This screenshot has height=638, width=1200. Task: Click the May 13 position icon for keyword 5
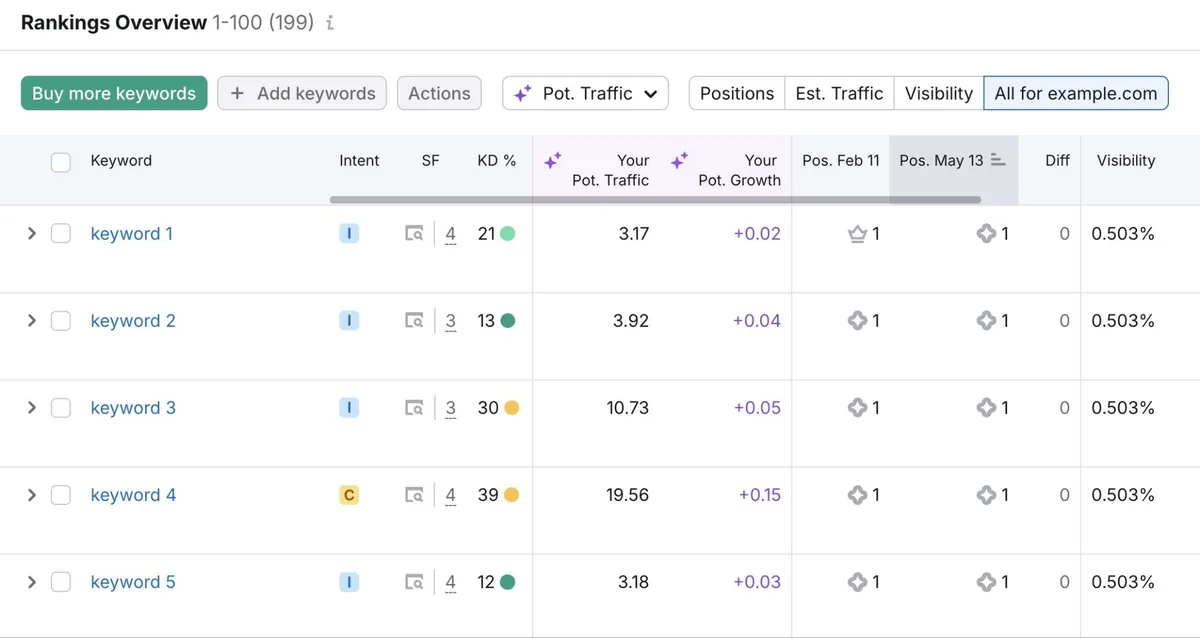point(986,582)
